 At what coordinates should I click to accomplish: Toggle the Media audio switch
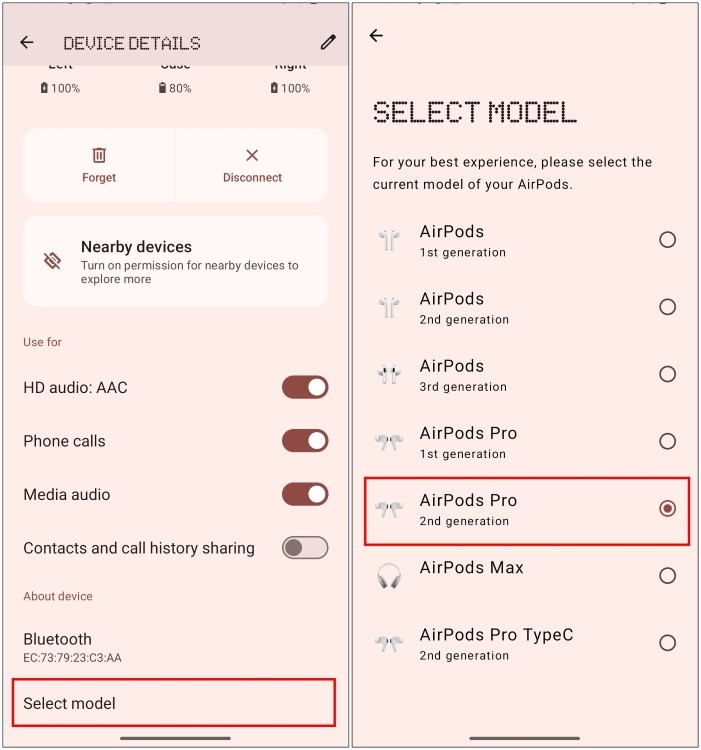coord(305,494)
